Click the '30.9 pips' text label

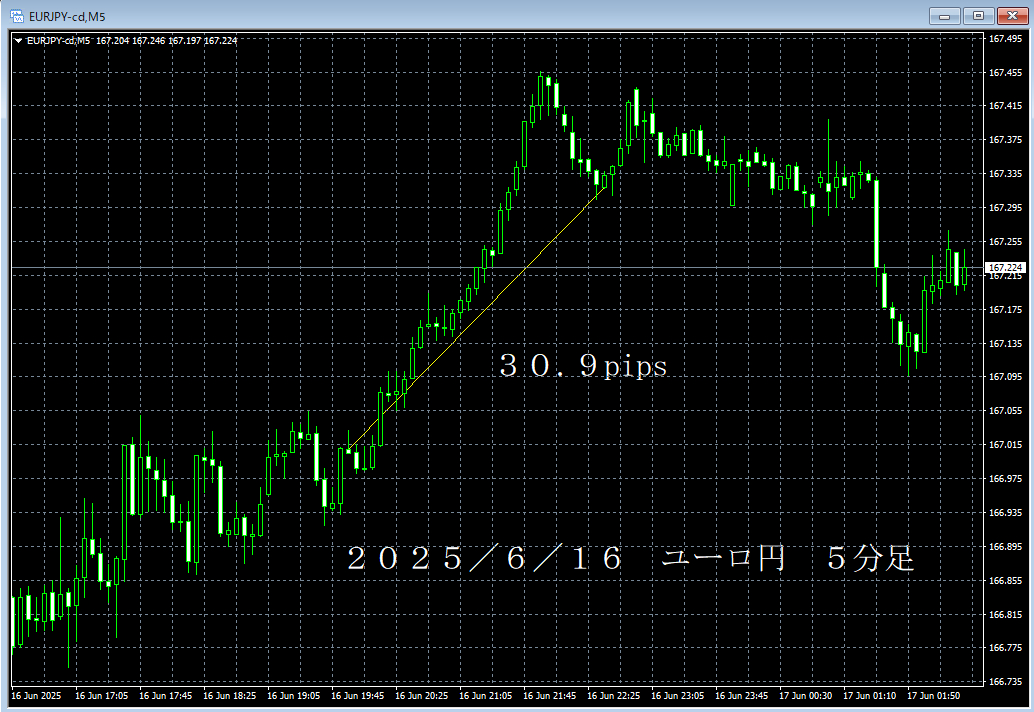(x=583, y=366)
